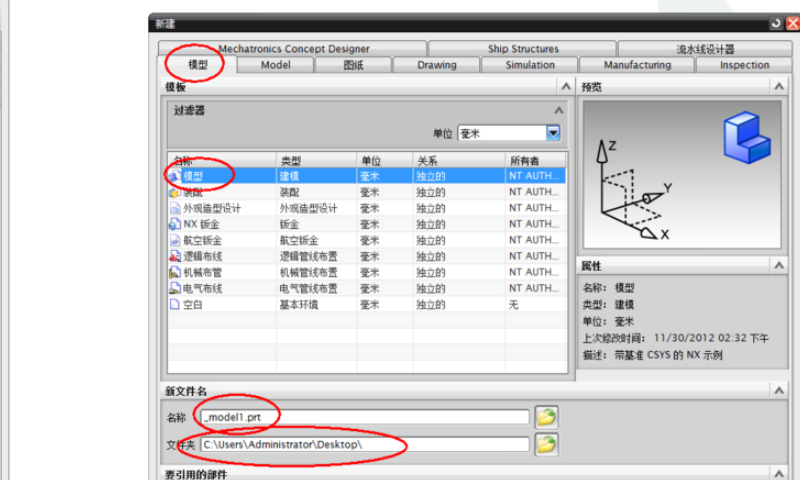Click the 航空钣金 template icon
Screen dimensions: 800x480
174,240
